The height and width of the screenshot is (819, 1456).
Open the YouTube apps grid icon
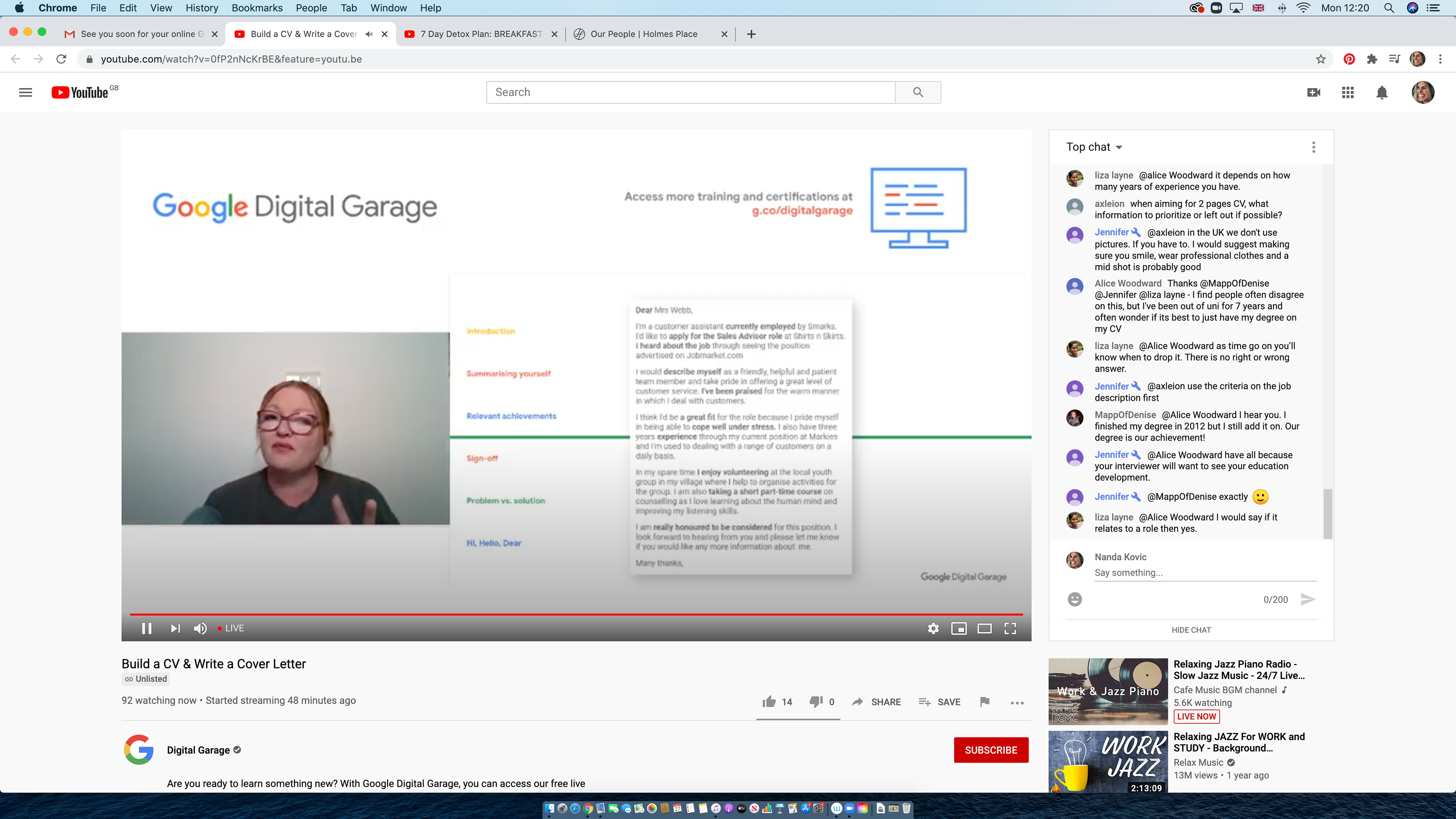[1348, 92]
